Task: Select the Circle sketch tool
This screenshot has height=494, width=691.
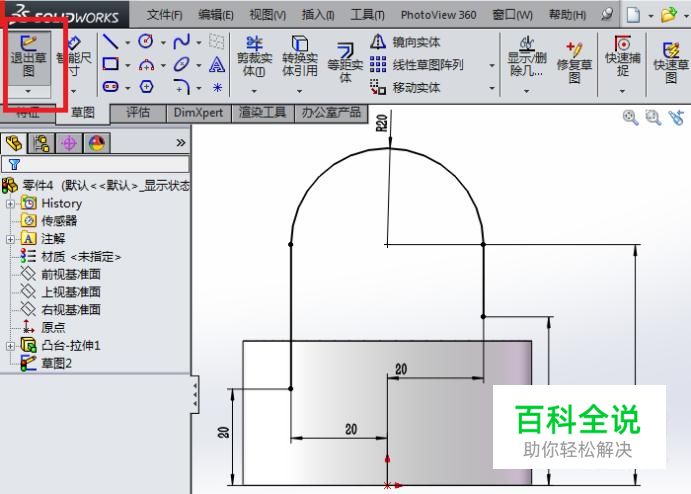Action: (x=146, y=42)
